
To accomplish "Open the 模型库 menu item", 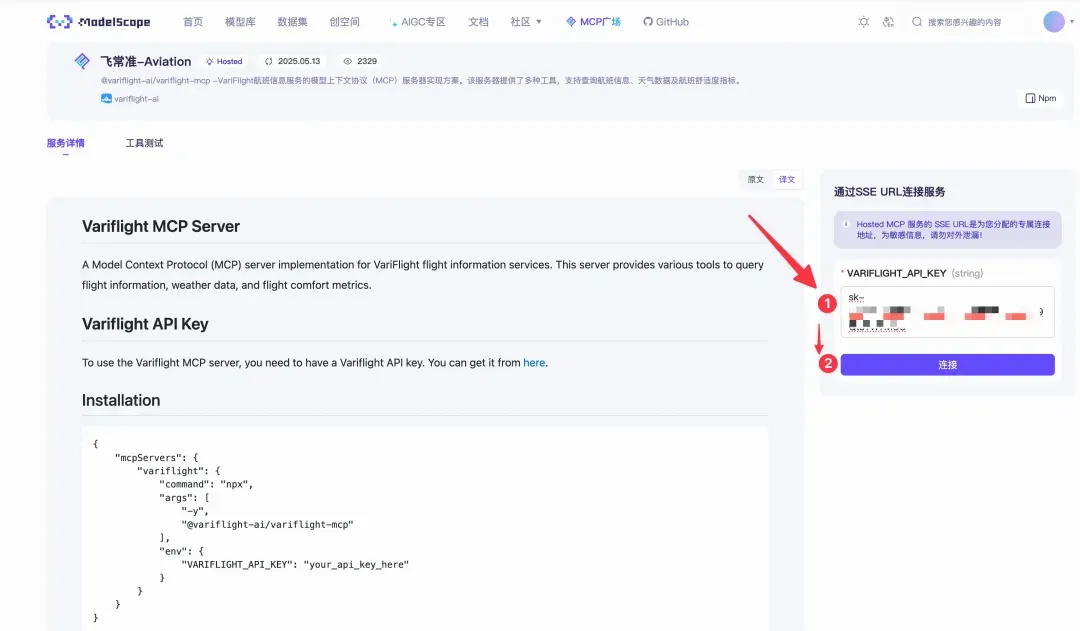I will [239, 21].
